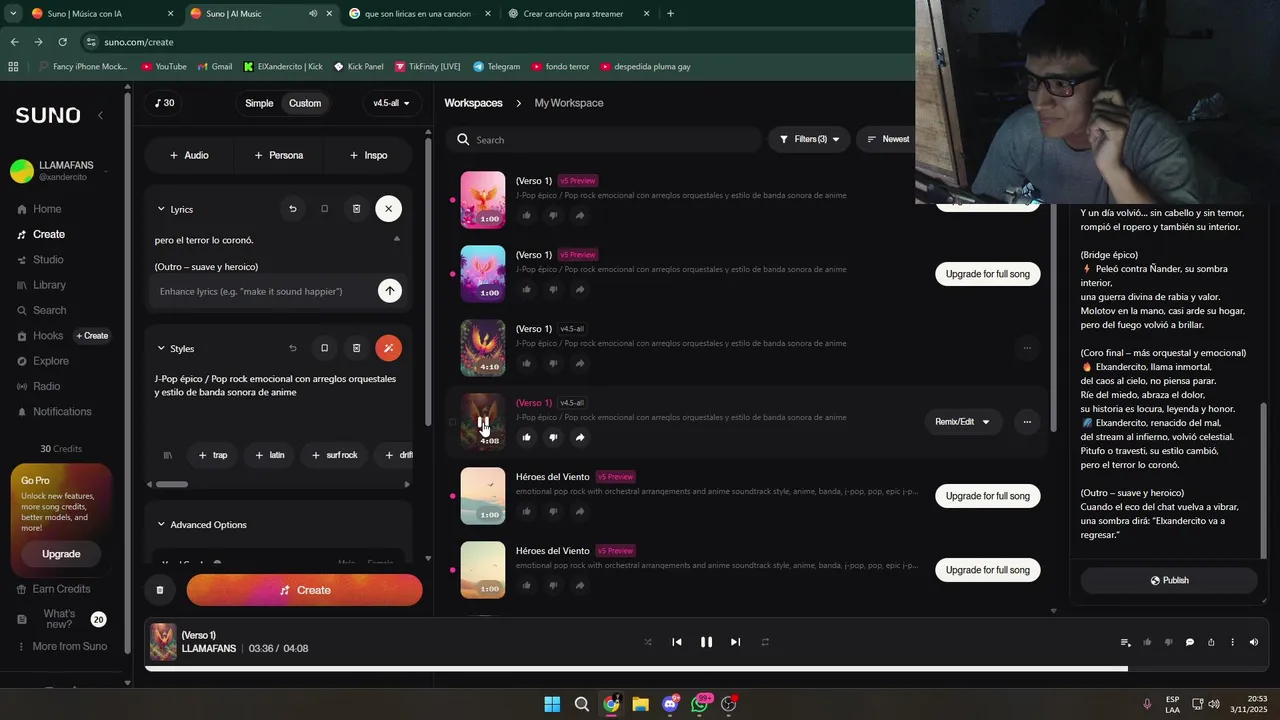Skip to the next track

point(736,642)
